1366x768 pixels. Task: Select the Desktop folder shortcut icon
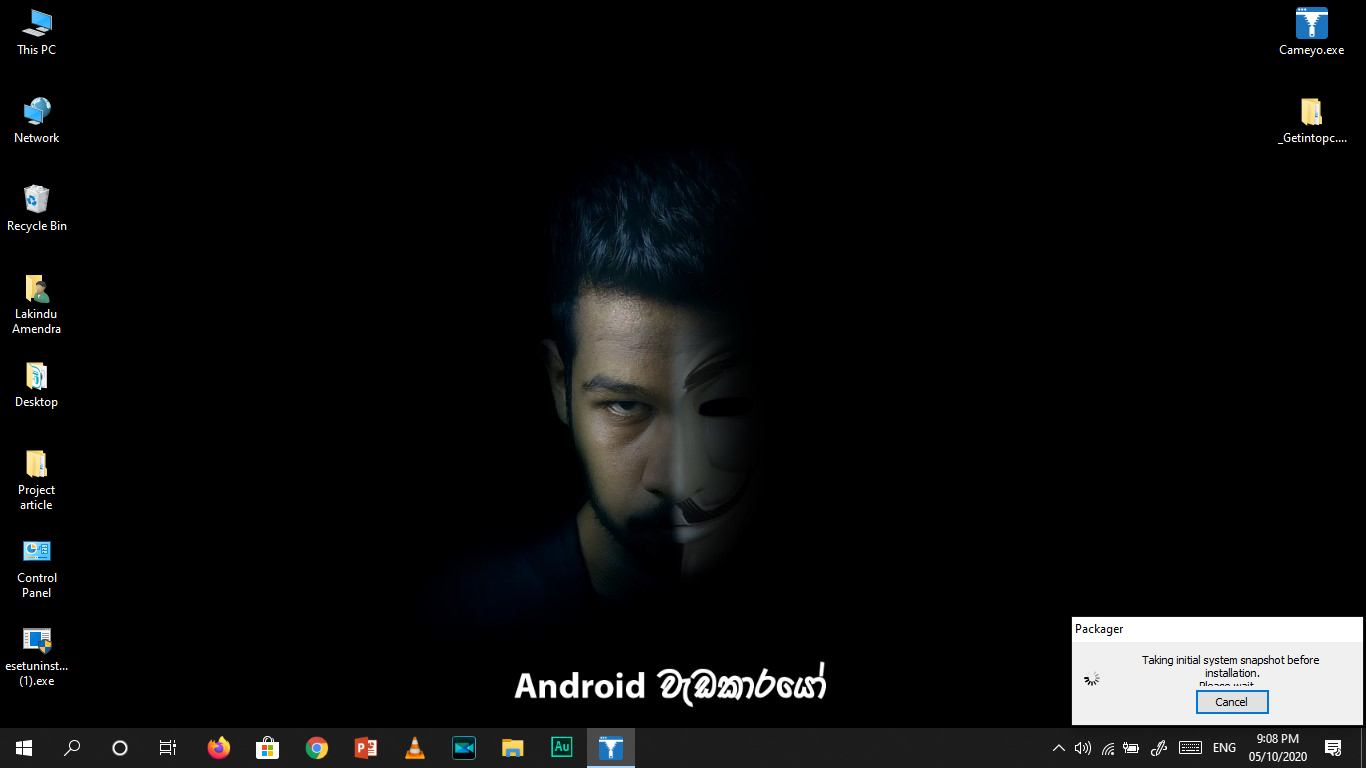click(37, 385)
